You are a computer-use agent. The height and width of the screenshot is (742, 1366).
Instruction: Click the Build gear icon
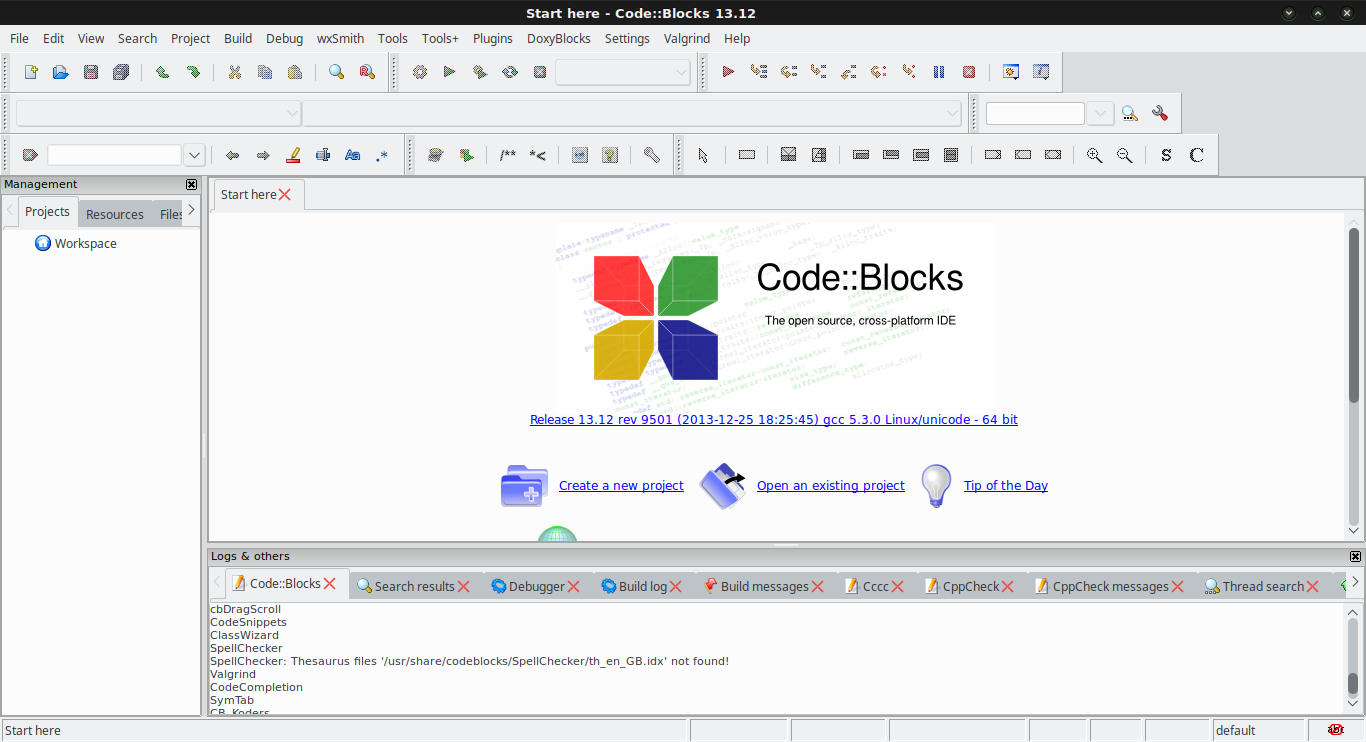coord(420,72)
